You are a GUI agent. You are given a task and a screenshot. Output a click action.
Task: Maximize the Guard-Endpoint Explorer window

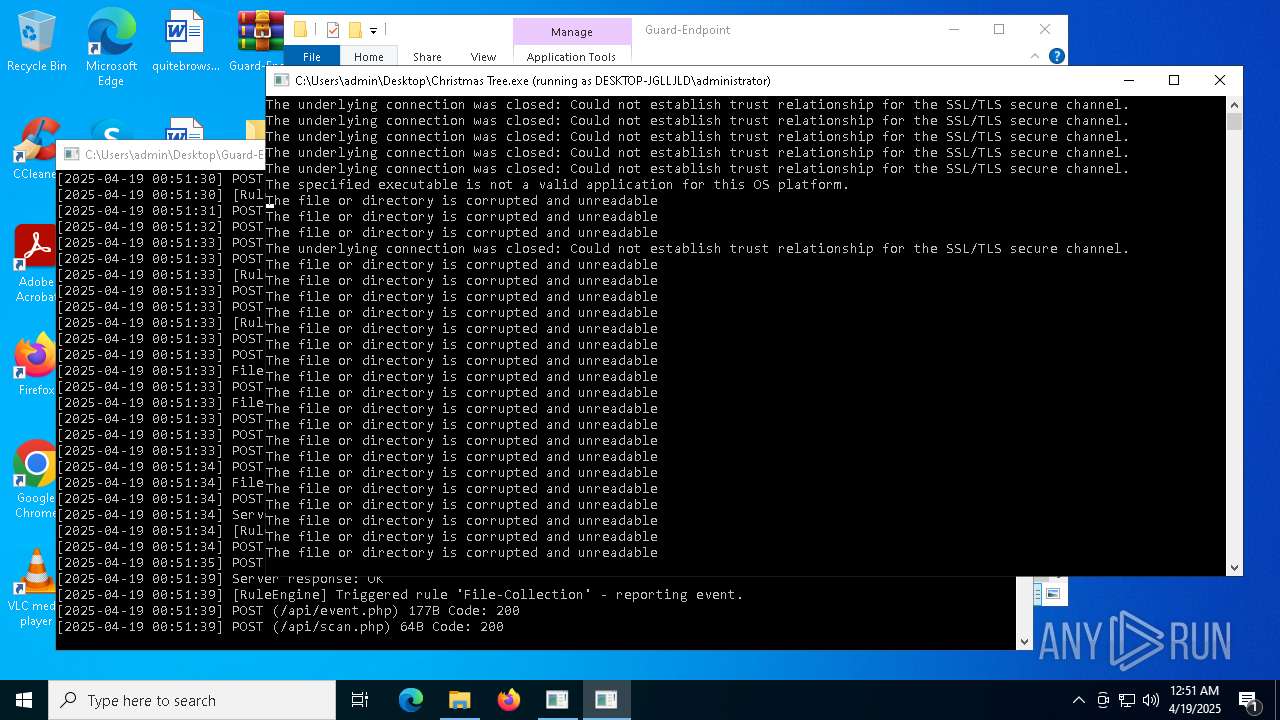click(x=999, y=30)
